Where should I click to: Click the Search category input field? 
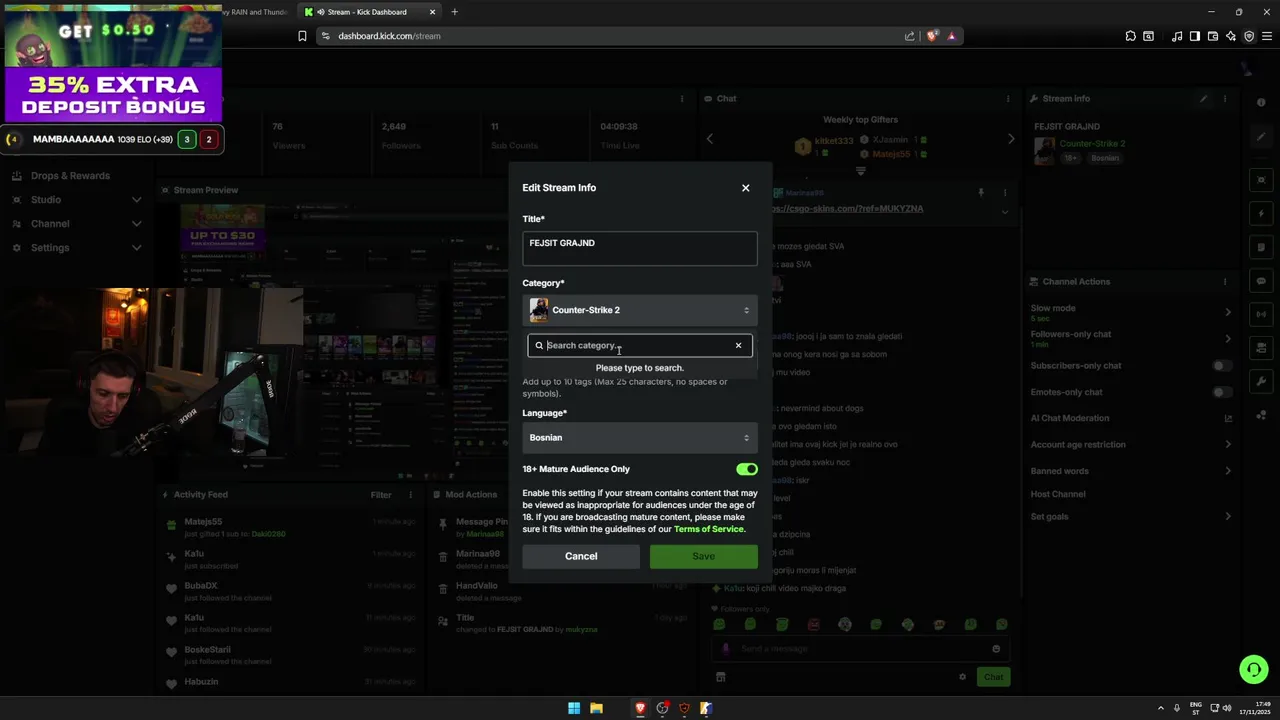[640, 345]
